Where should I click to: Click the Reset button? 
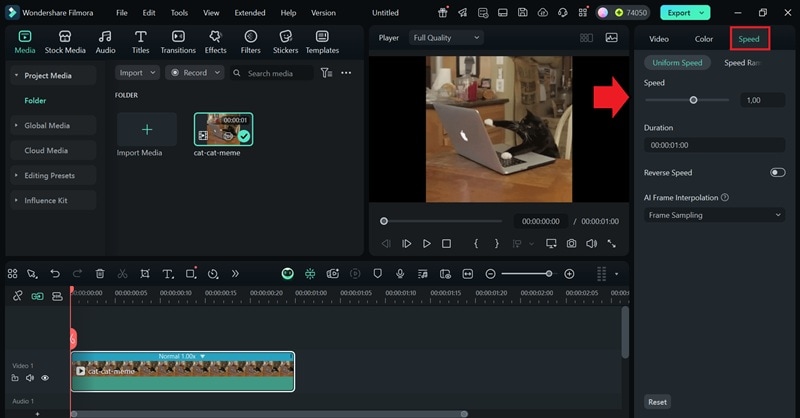[x=657, y=402]
